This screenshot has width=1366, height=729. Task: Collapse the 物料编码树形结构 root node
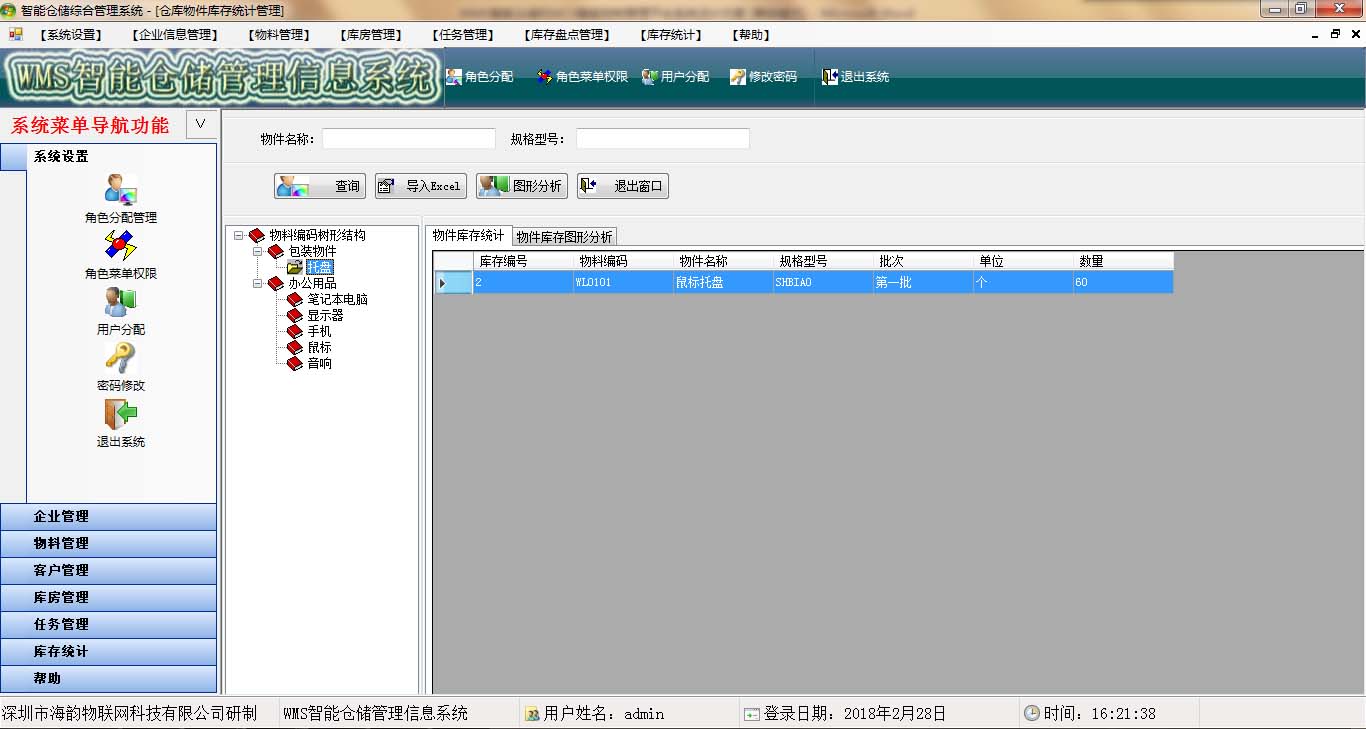[x=239, y=236]
